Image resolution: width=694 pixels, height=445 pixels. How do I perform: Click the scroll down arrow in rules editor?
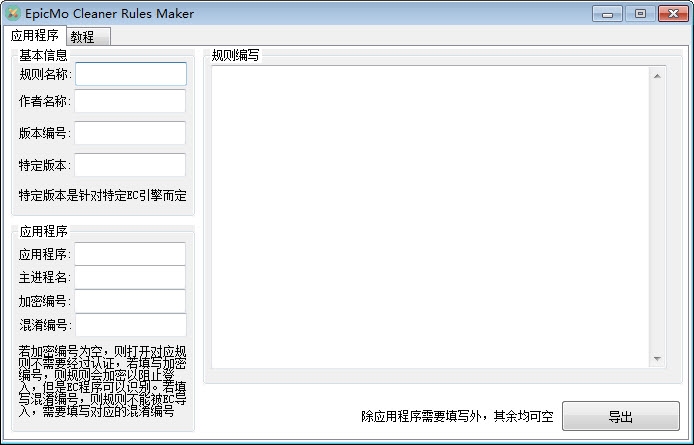[x=657, y=359]
